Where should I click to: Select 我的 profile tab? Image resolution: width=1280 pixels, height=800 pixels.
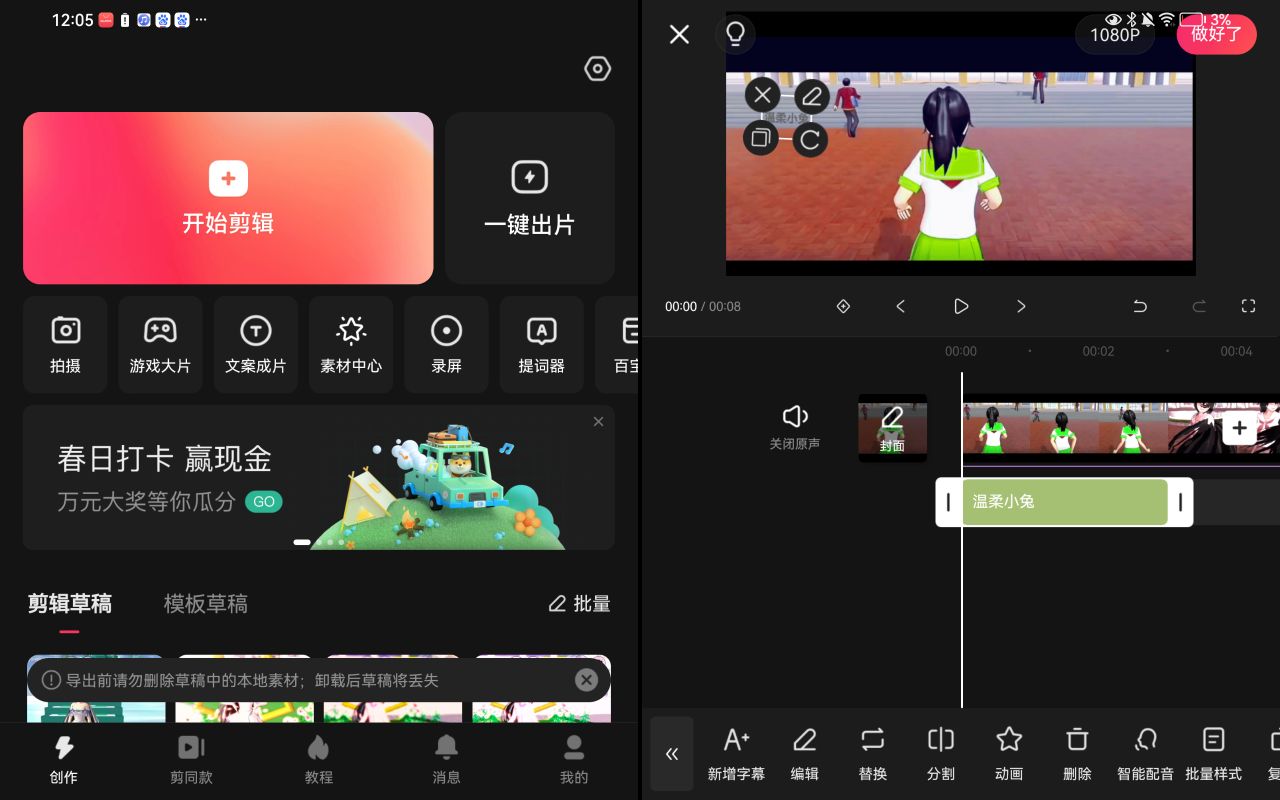(574, 761)
